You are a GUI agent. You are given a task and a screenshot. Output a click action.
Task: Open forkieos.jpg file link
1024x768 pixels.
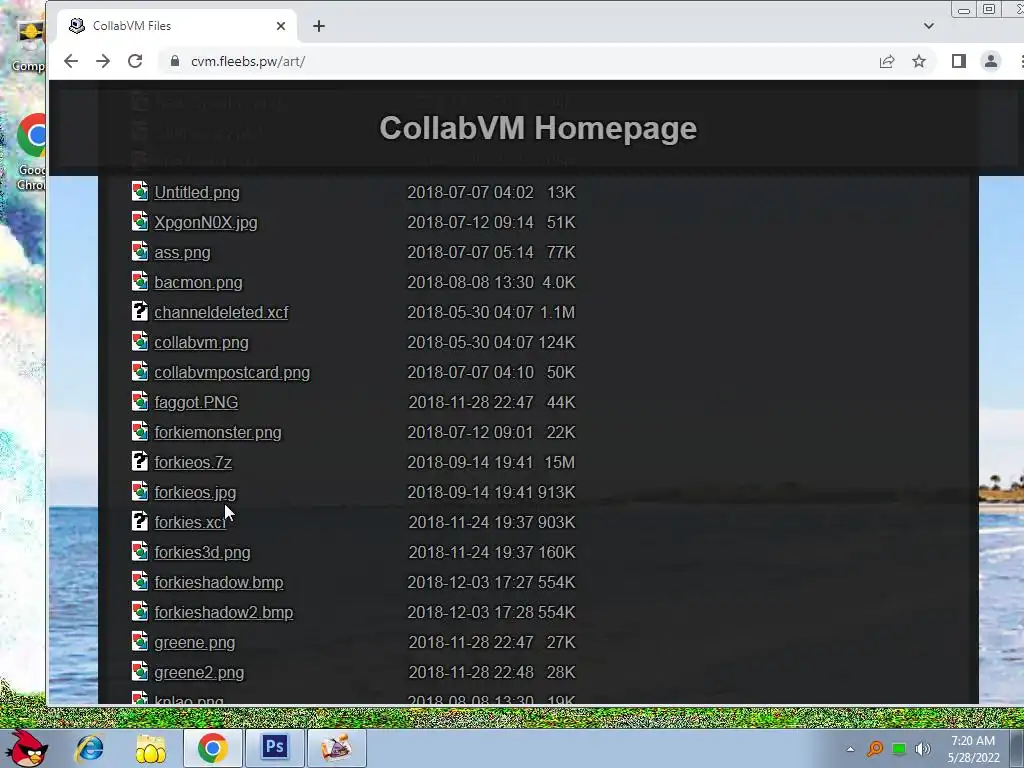tap(195, 493)
